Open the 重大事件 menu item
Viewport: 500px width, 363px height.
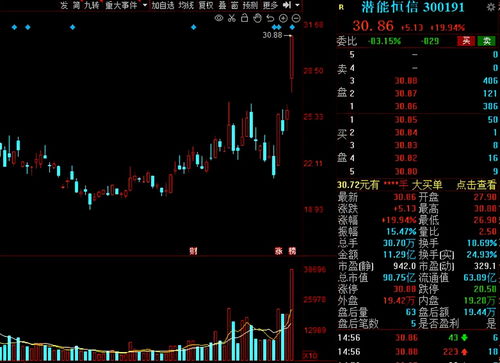[x=121, y=5]
